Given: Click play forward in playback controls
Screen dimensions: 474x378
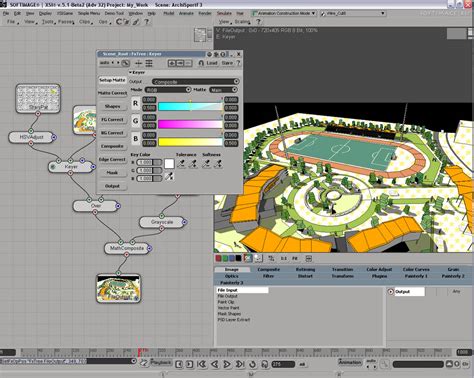Looking at the screenshot, I should [226, 364].
